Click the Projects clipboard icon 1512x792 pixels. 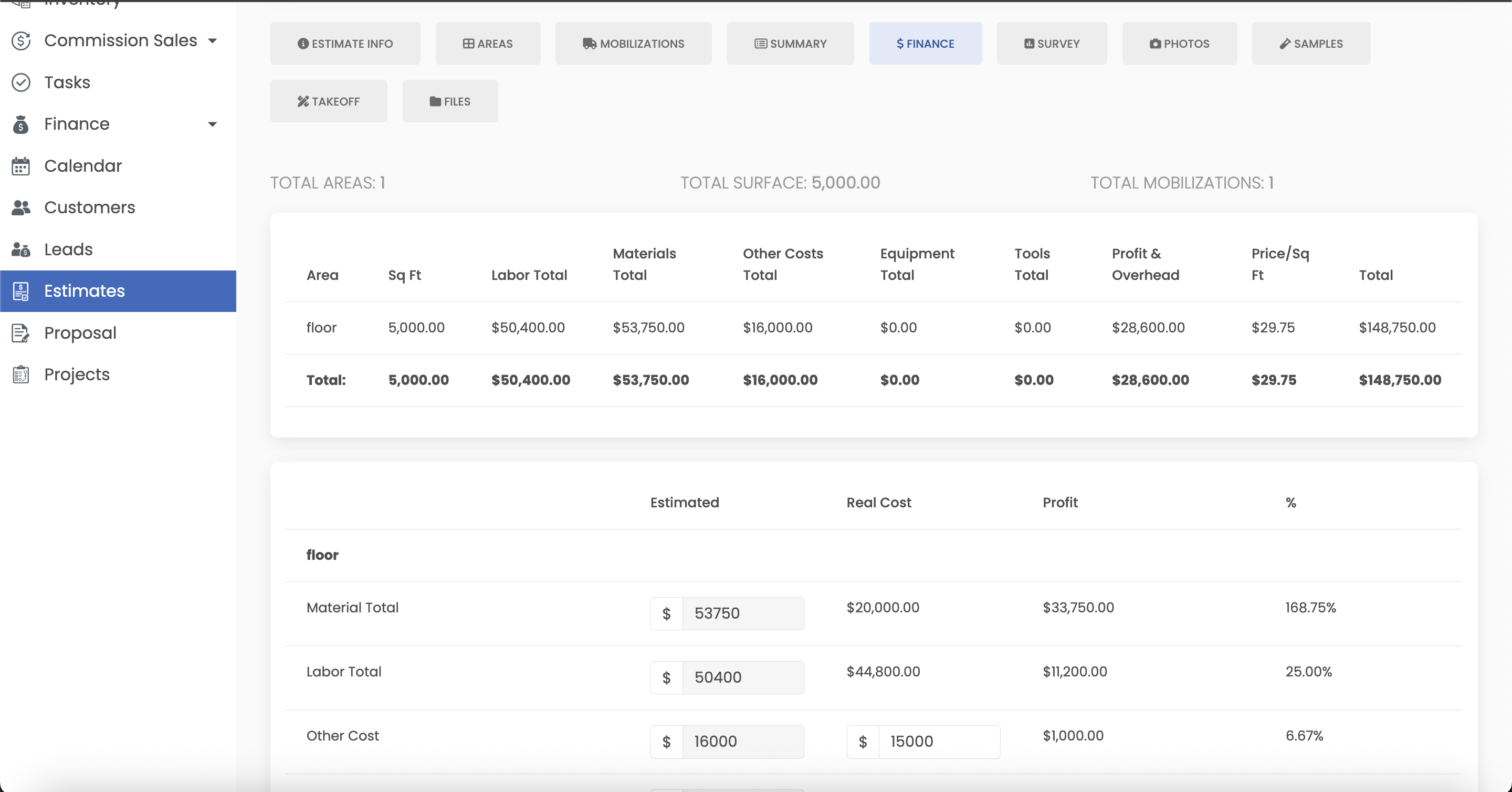tap(21, 374)
